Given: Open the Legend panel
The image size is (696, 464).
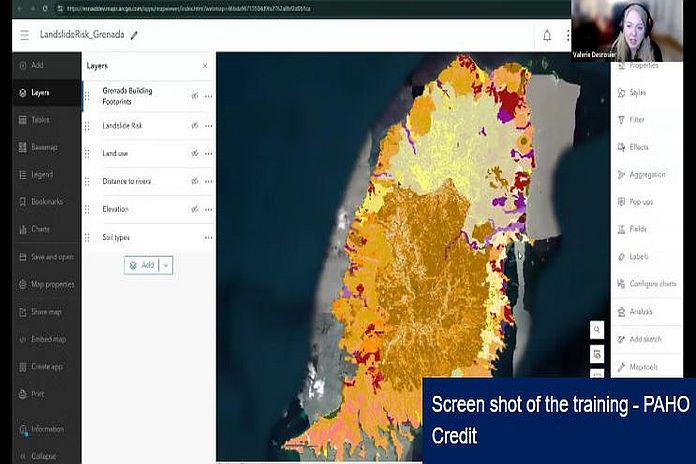Looking at the screenshot, I should [x=38, y=174].
